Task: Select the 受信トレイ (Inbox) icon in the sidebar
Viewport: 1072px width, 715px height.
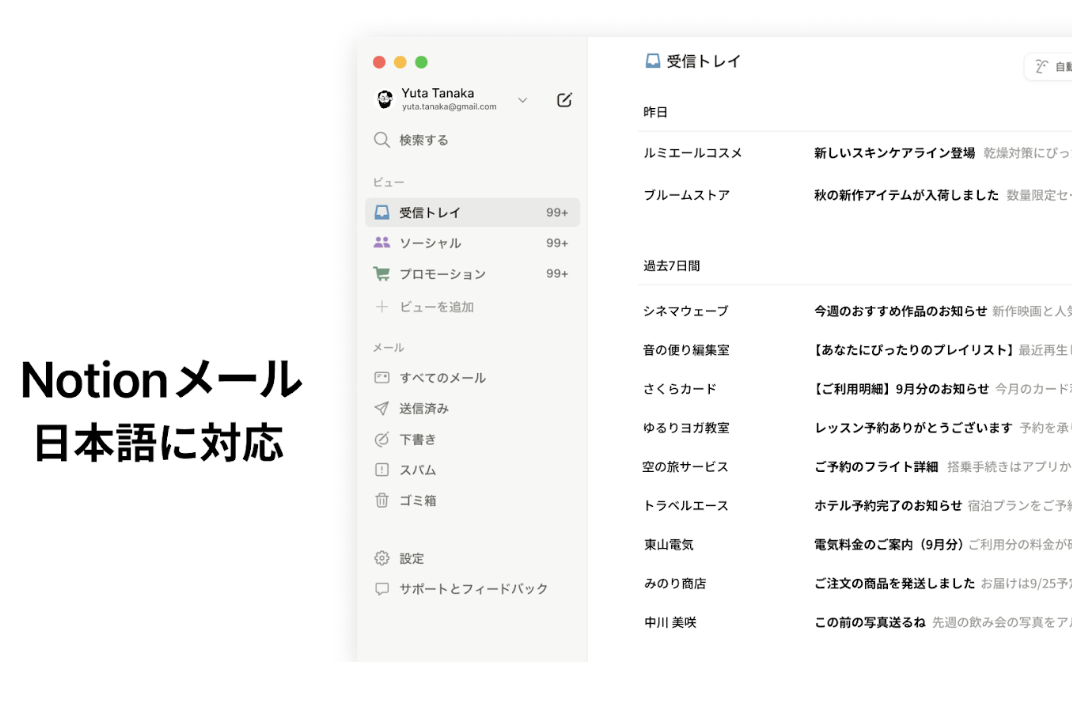Action: (x=383, y=212)
